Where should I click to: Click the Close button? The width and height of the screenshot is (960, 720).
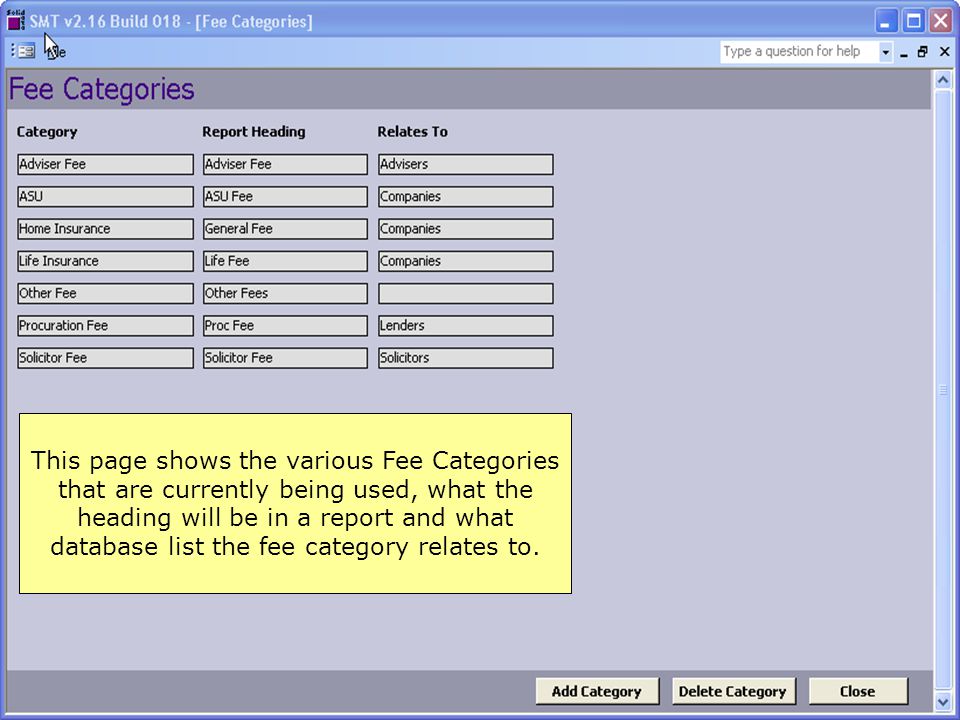[858, 691]
